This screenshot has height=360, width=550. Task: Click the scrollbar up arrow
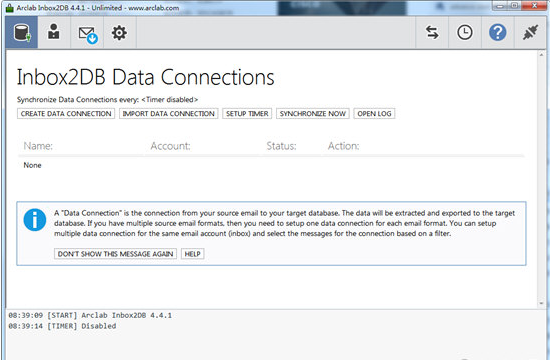click(x=541, y=55)
